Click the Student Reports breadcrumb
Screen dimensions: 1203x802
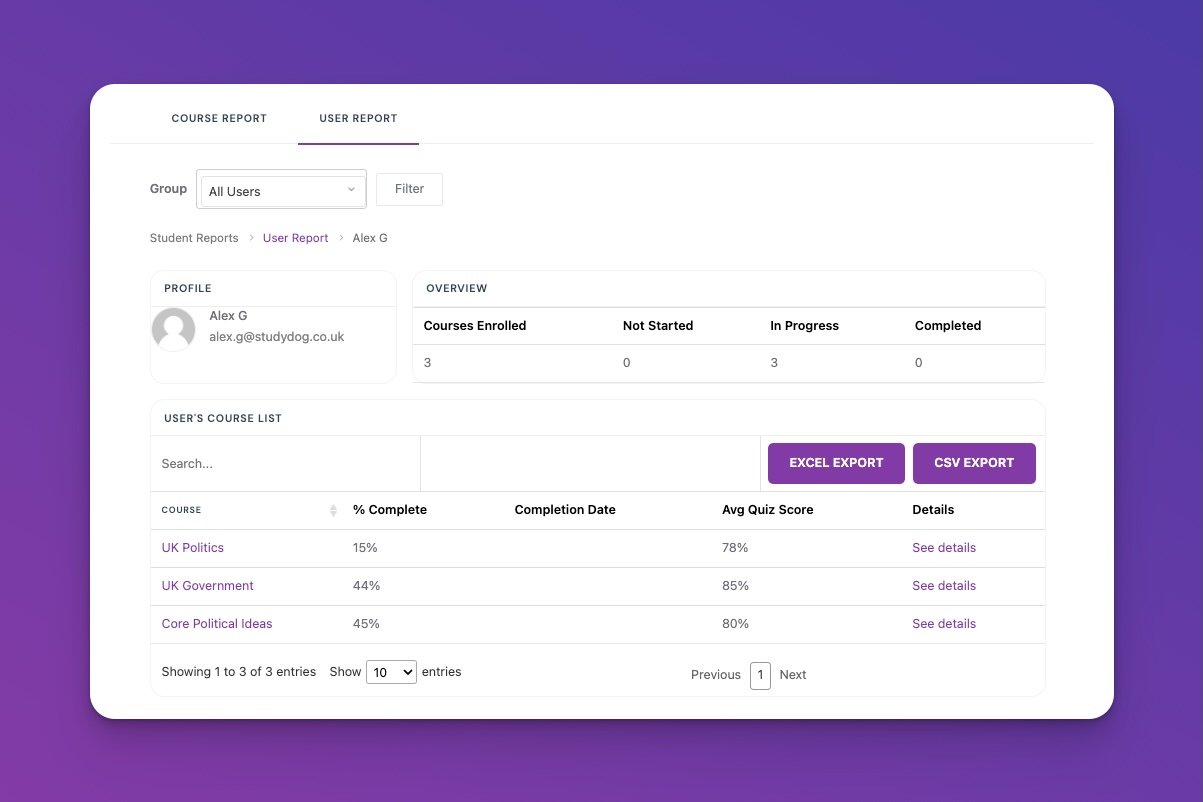click(194, 238)
